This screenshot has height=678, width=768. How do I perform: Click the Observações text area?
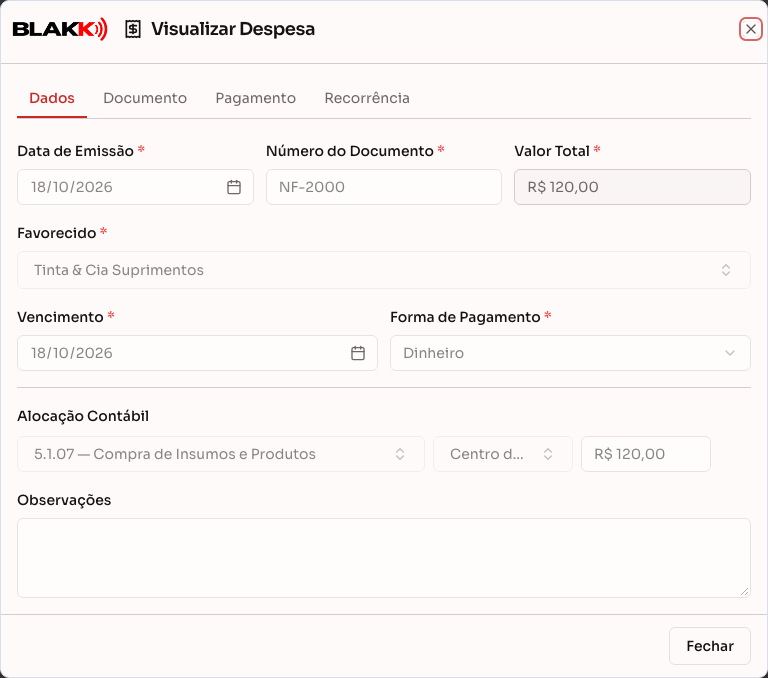pyautogui.click(x=384, y=558)
